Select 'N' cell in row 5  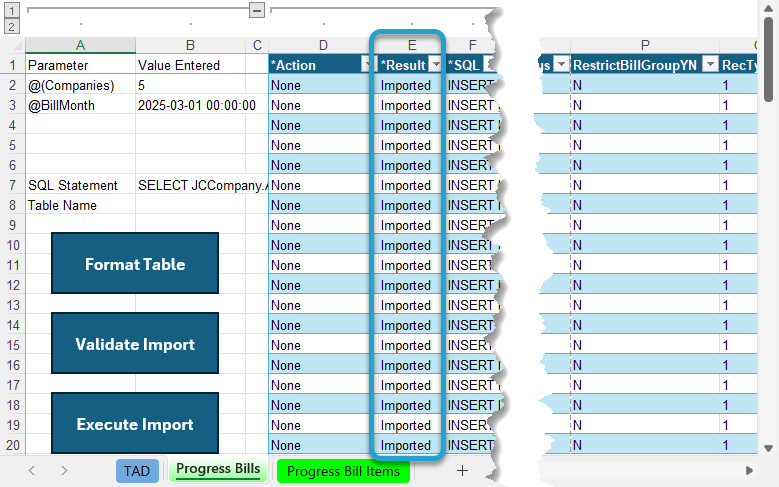pyautogui.click(x=645, y=145)
